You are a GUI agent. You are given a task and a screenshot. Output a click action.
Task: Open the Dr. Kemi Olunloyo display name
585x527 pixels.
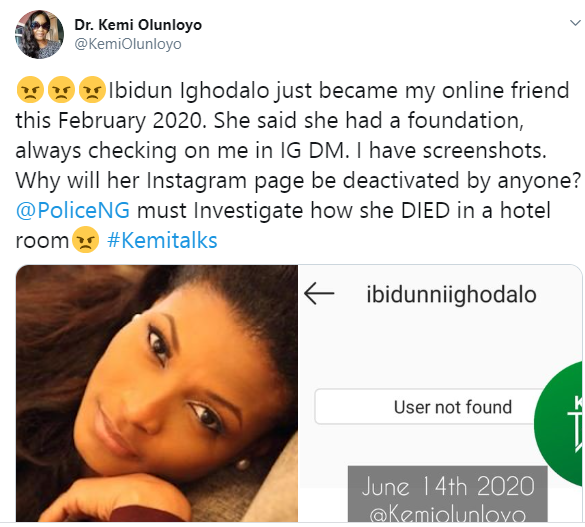(x=138, y=25)
